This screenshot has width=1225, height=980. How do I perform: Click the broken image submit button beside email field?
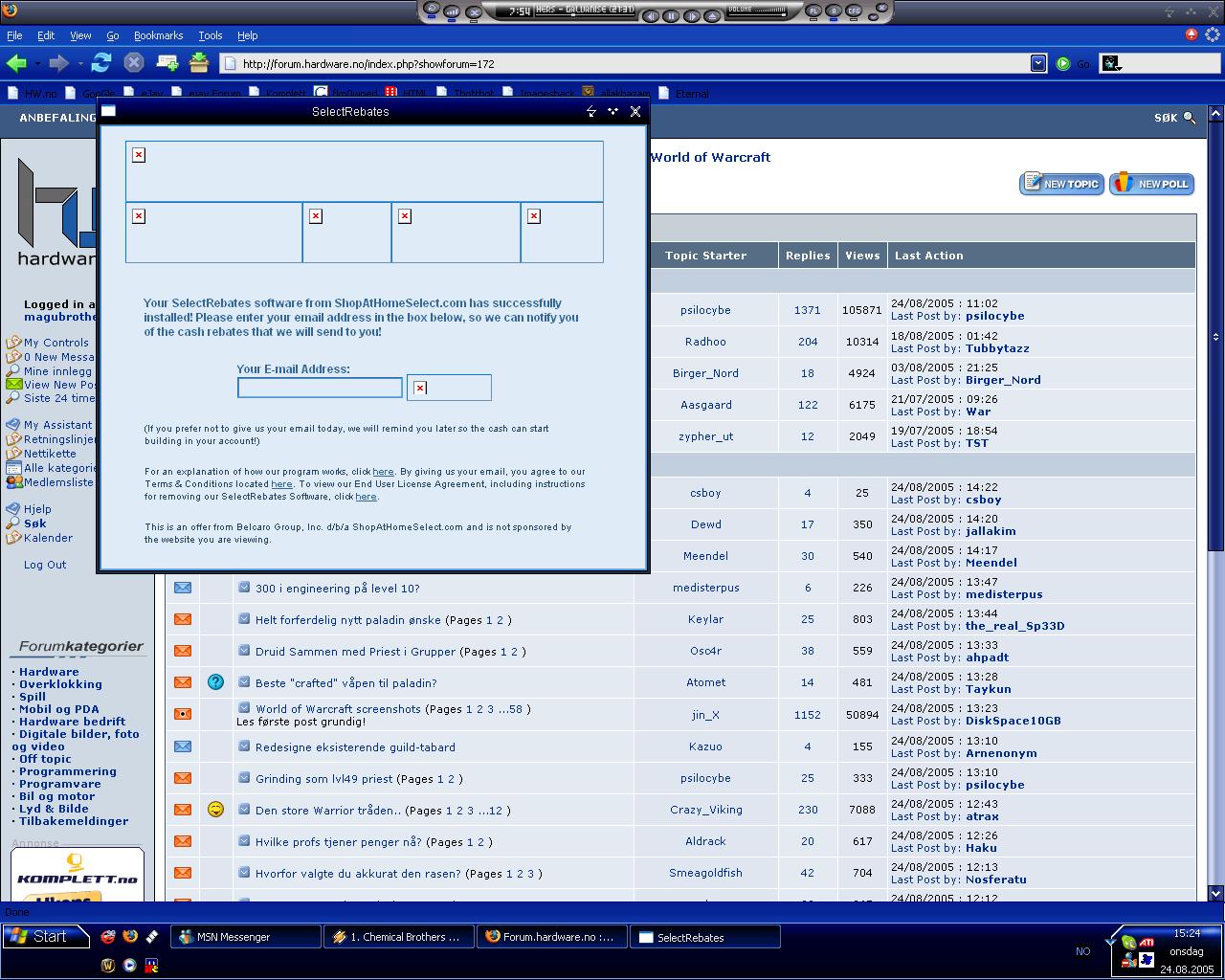coord(449,388)
